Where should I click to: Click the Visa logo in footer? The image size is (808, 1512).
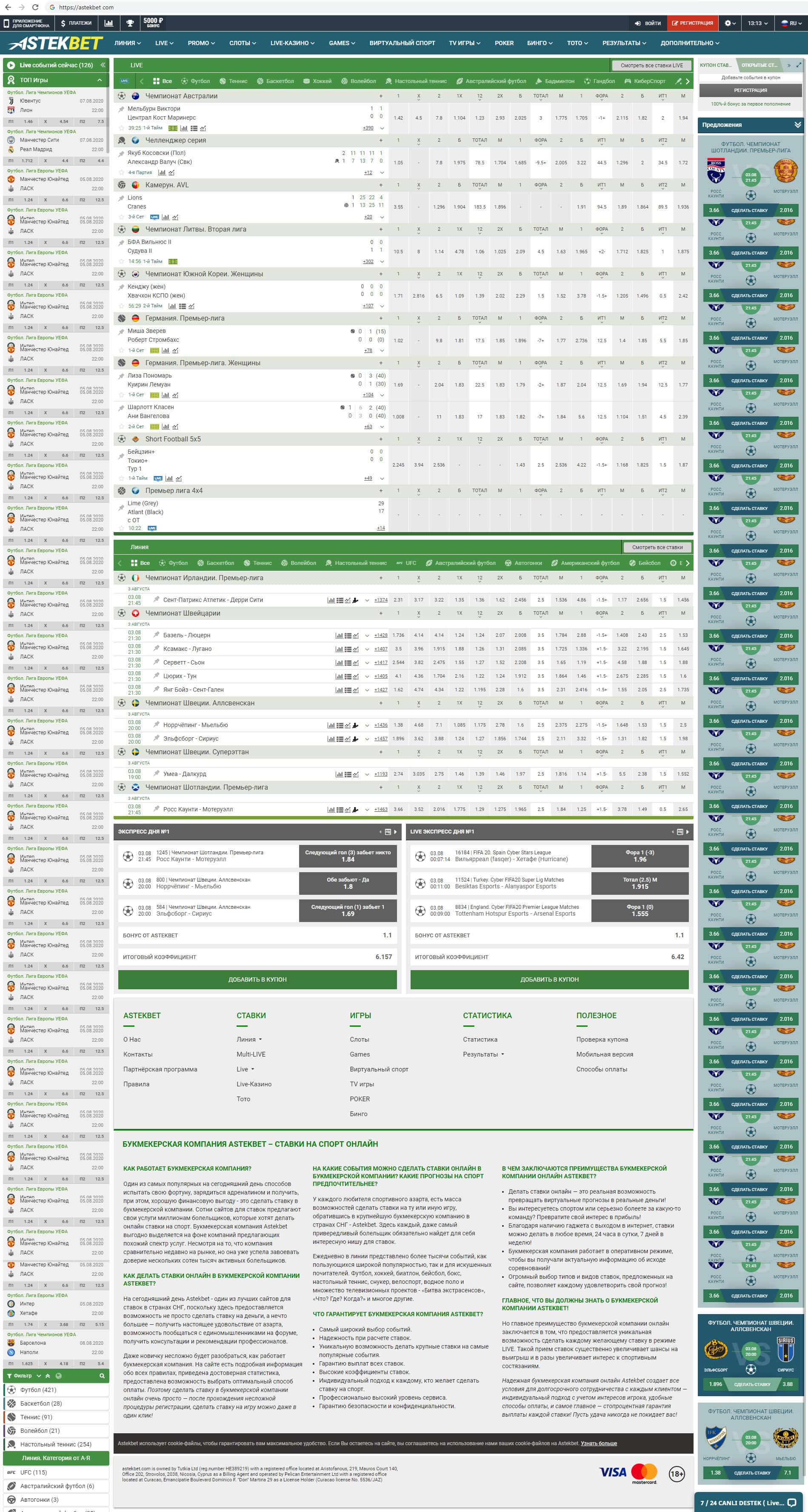pyautogui.click(x=613, y=1472)
